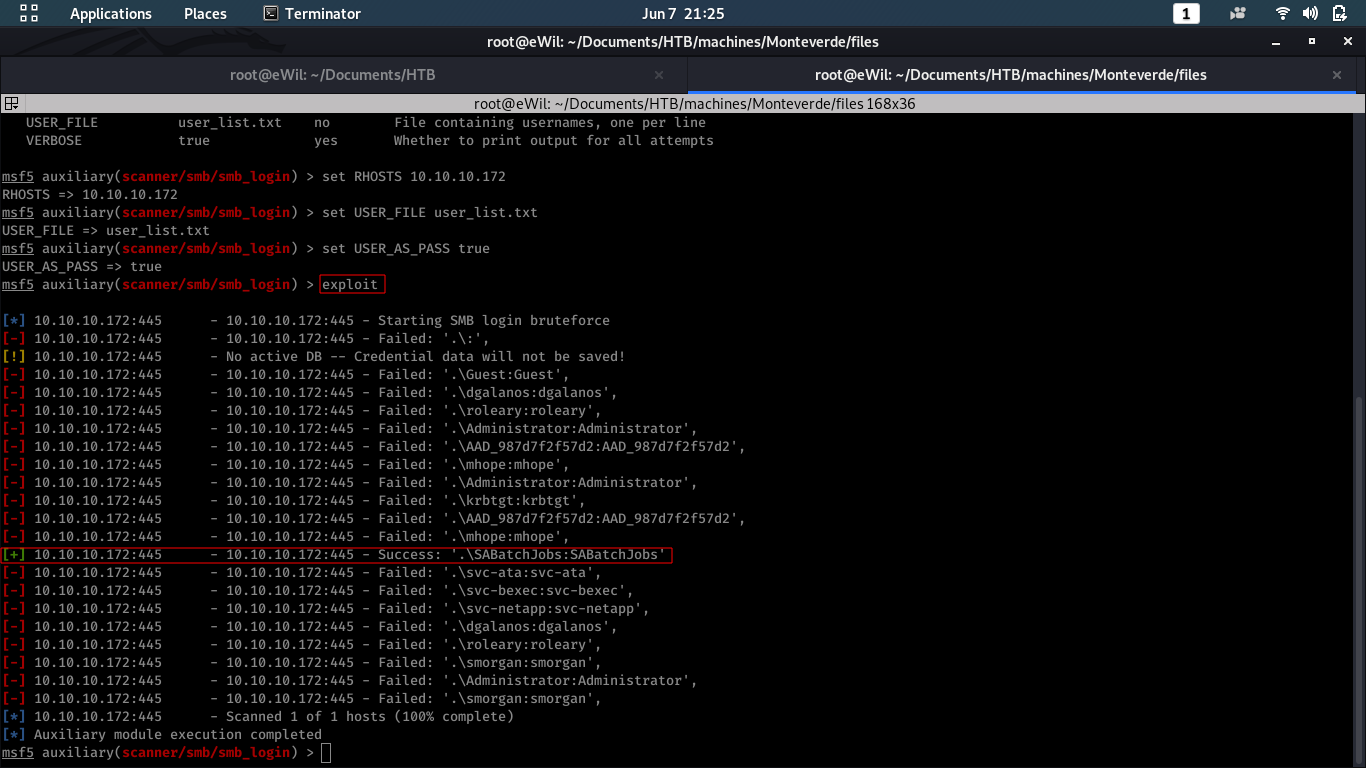The image size is (1366, 768).
Task: Close the Monteverde/files tab with its x
Action: click(x=1337, y=75)
